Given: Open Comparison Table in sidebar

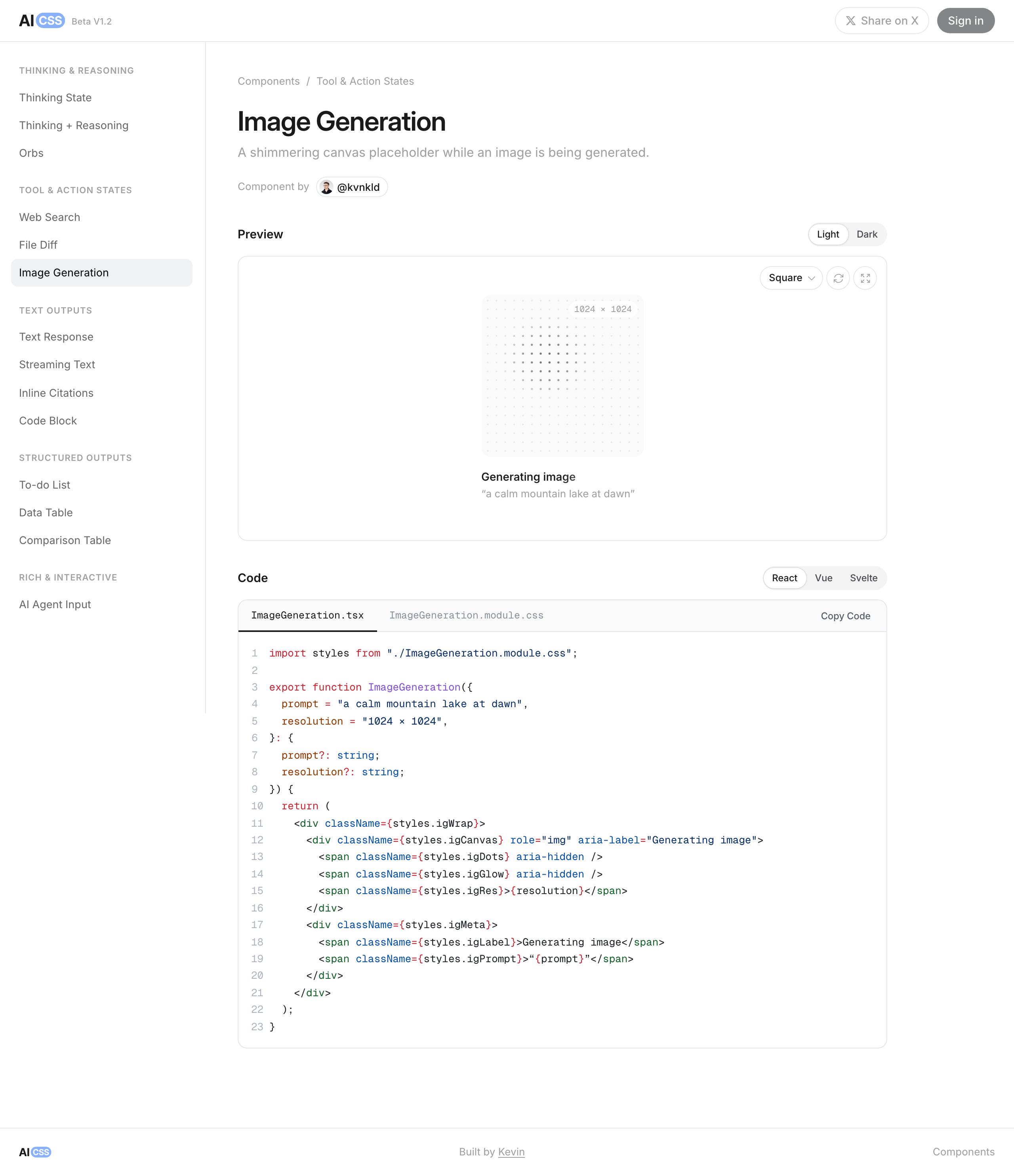Looking at the screenshot, I should 102,541.
